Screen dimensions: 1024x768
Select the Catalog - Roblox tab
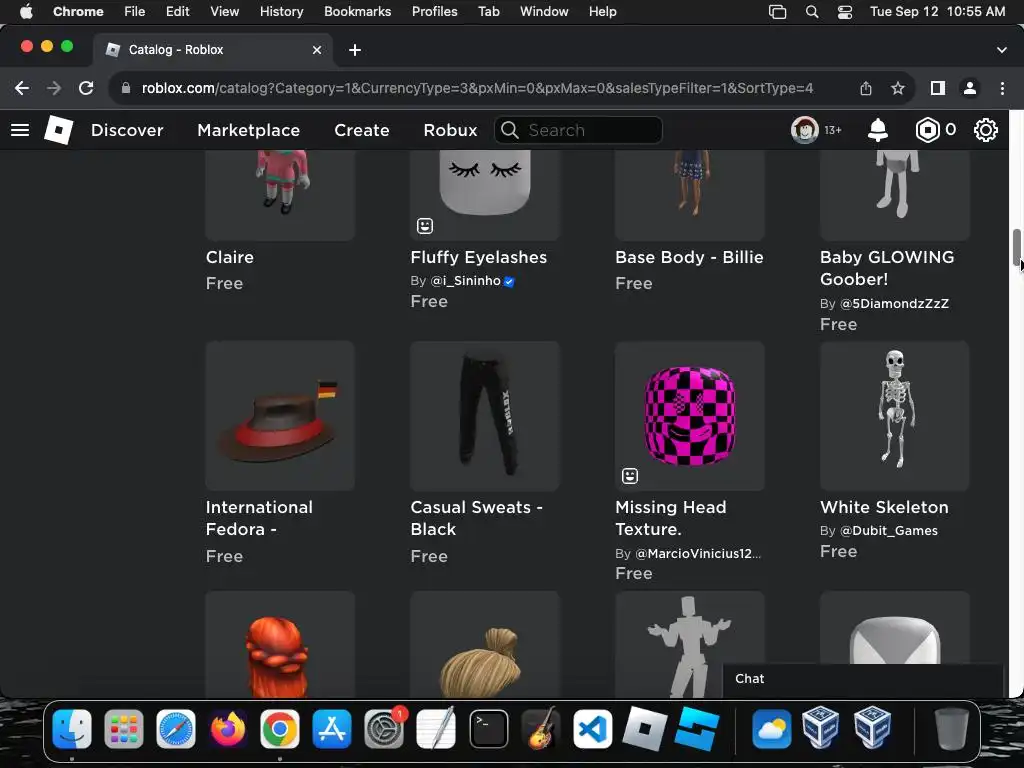pos(212,50)
